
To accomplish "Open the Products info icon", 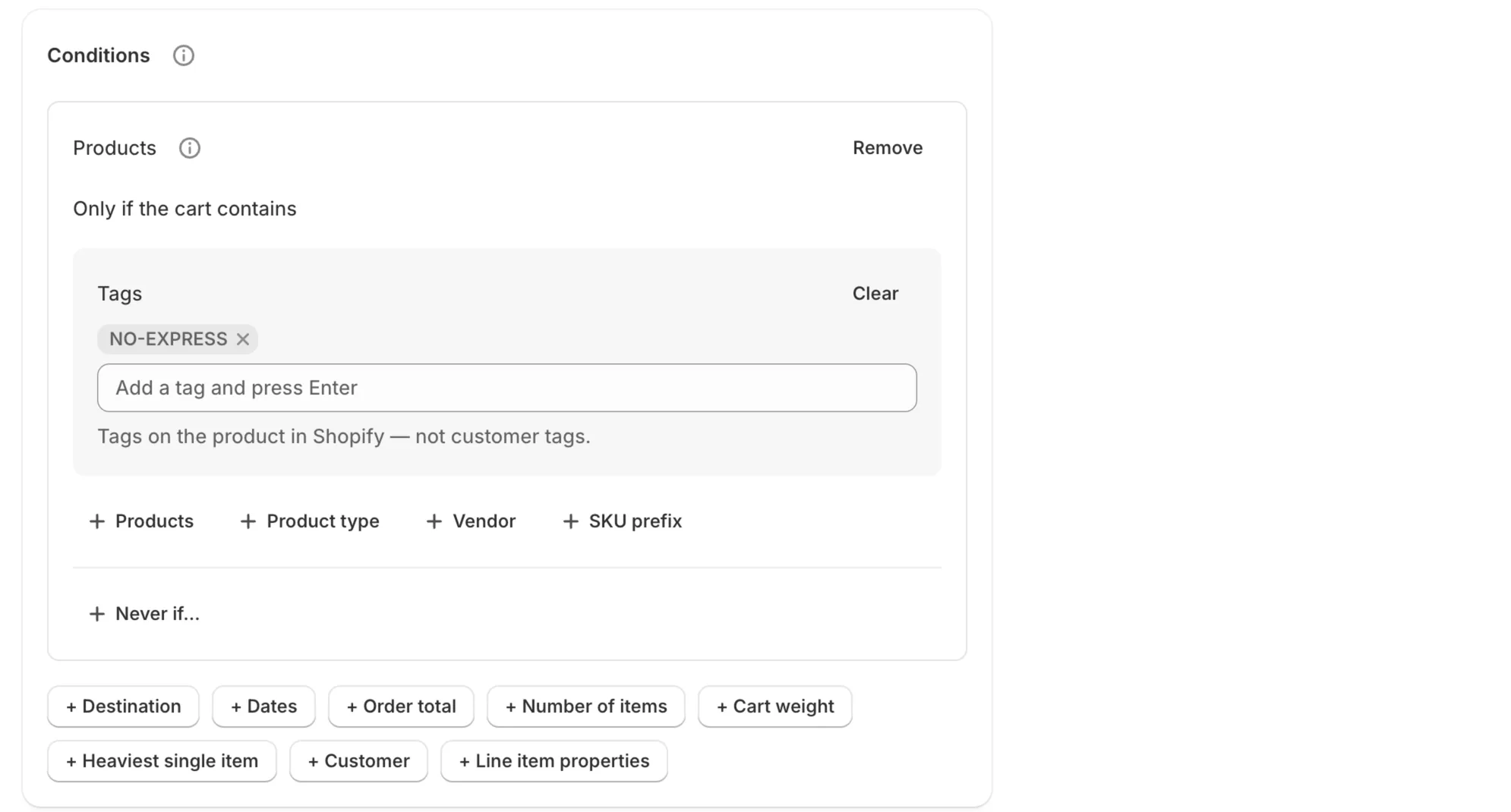I will (x=190, y=148).
